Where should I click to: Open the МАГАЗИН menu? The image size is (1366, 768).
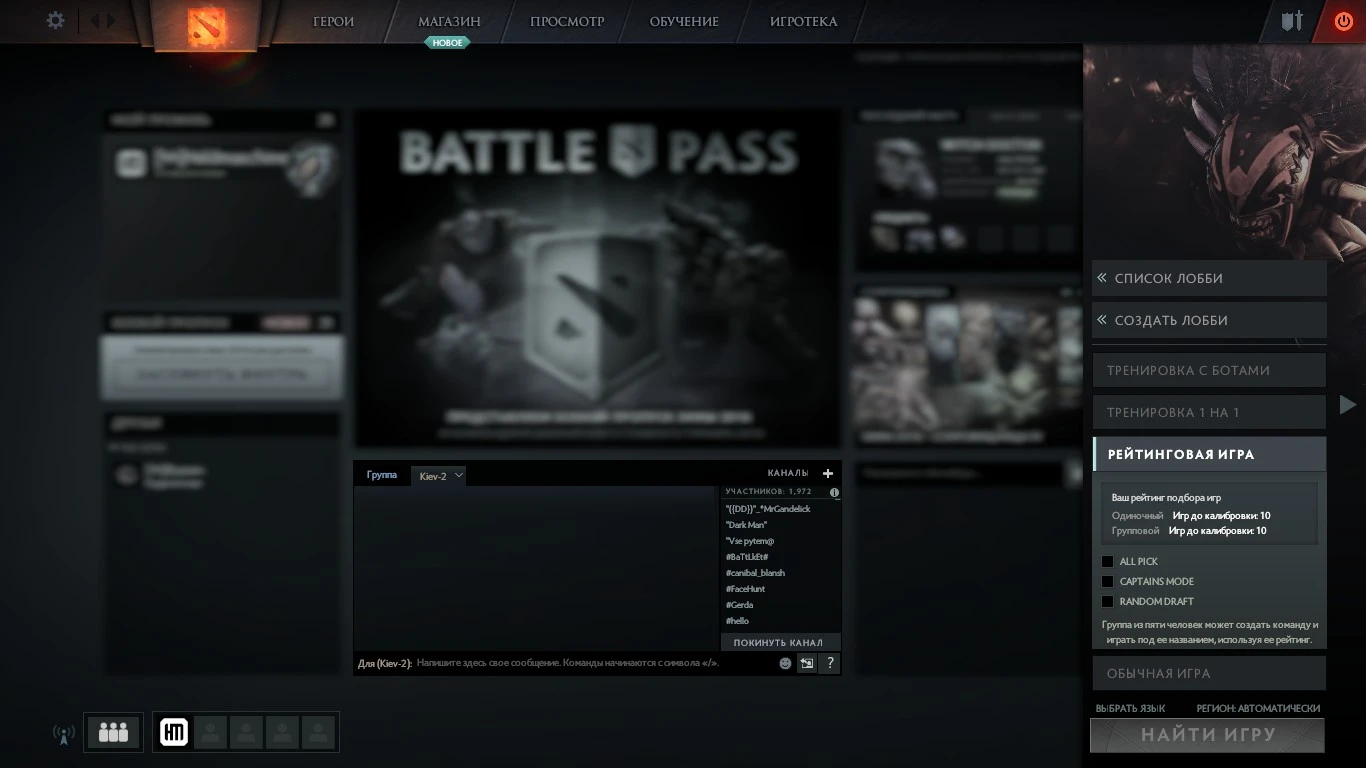[x=449, y=21]
